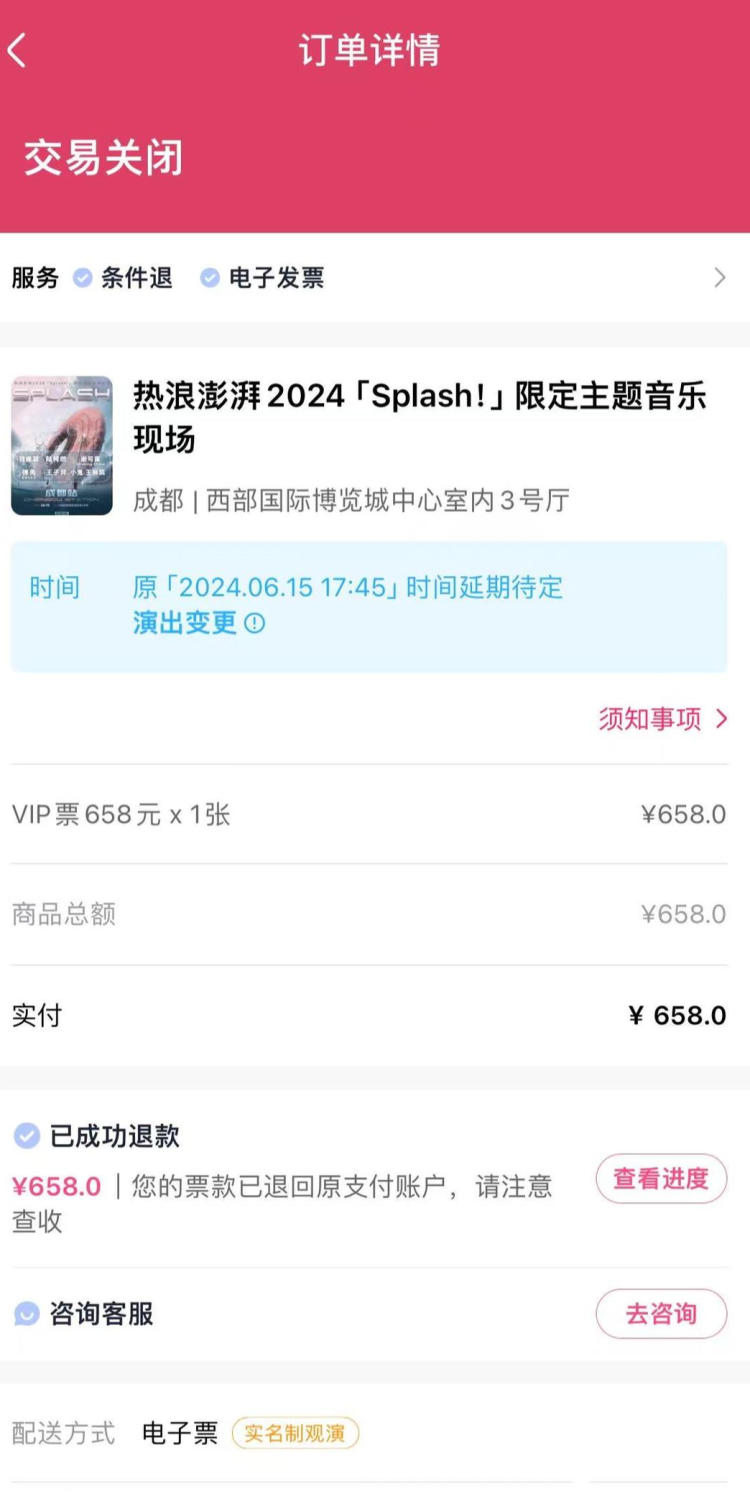Expand the 服务 row chevron
Screen dimensions: 750x1501
720,278
